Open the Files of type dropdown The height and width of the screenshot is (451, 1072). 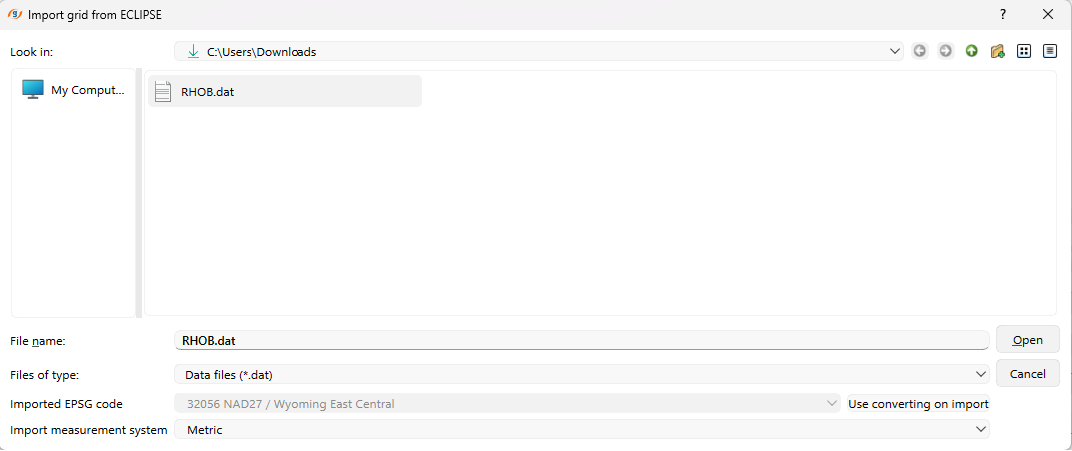981,374
